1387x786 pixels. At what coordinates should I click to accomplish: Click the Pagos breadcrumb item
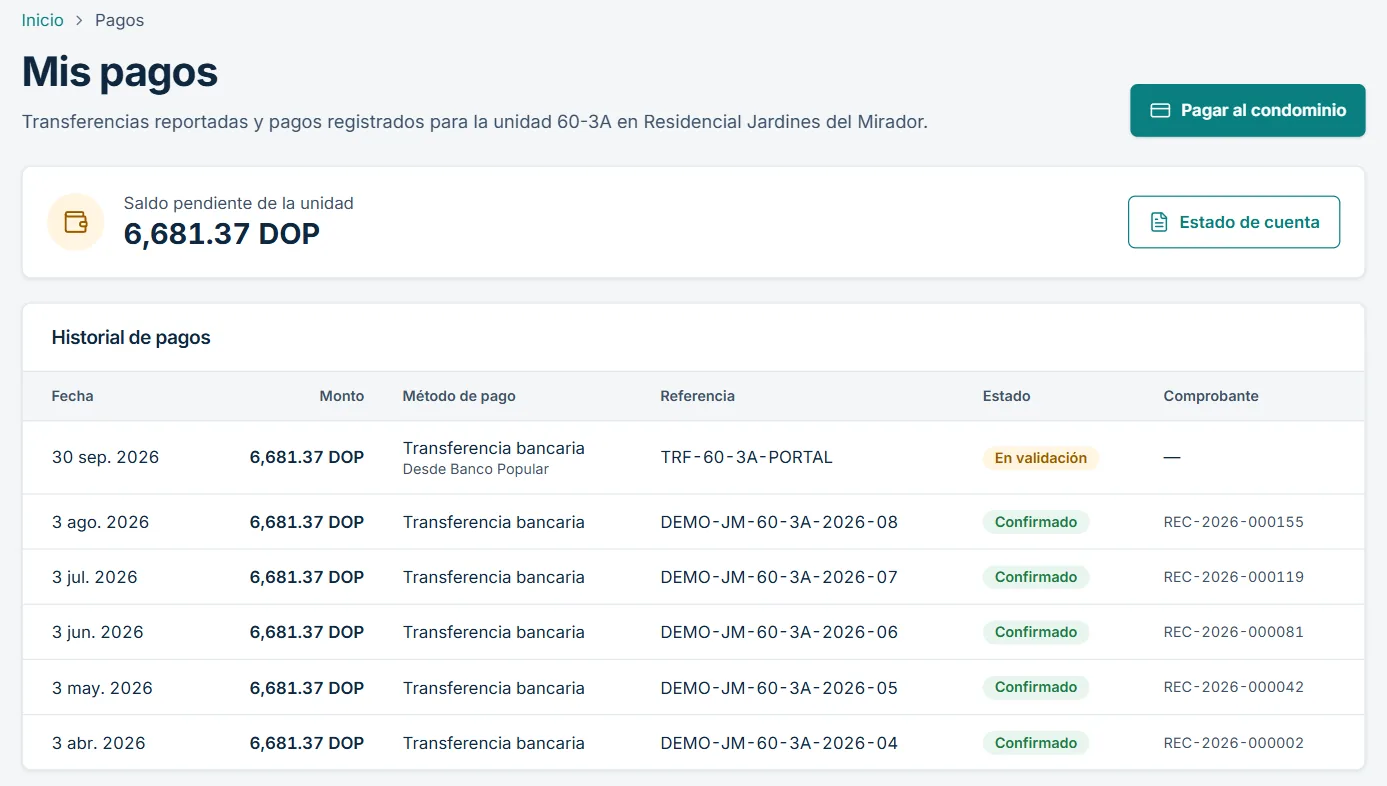119,20
